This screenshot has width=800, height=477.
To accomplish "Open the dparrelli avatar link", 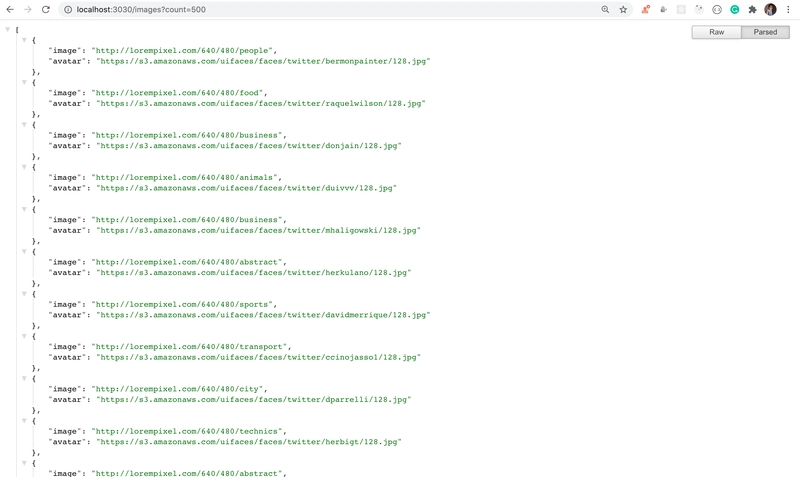I will [254, 400].
